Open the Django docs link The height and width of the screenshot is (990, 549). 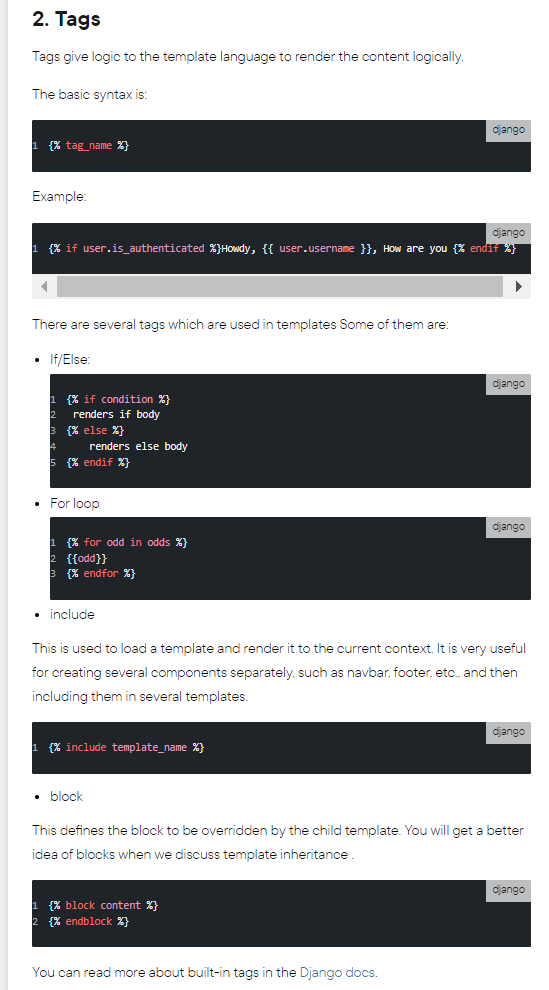(337, 972)
